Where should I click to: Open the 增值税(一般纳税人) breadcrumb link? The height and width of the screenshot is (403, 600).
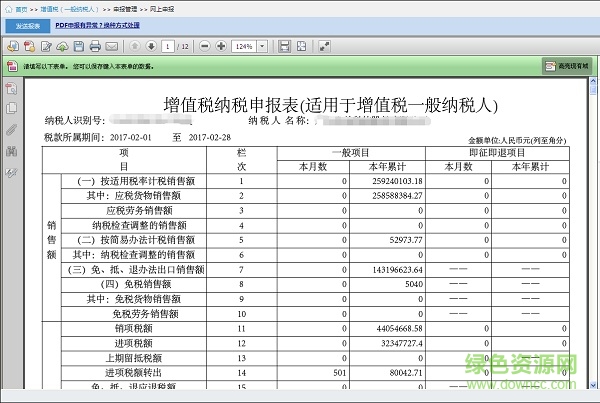(x=69, y=9)
